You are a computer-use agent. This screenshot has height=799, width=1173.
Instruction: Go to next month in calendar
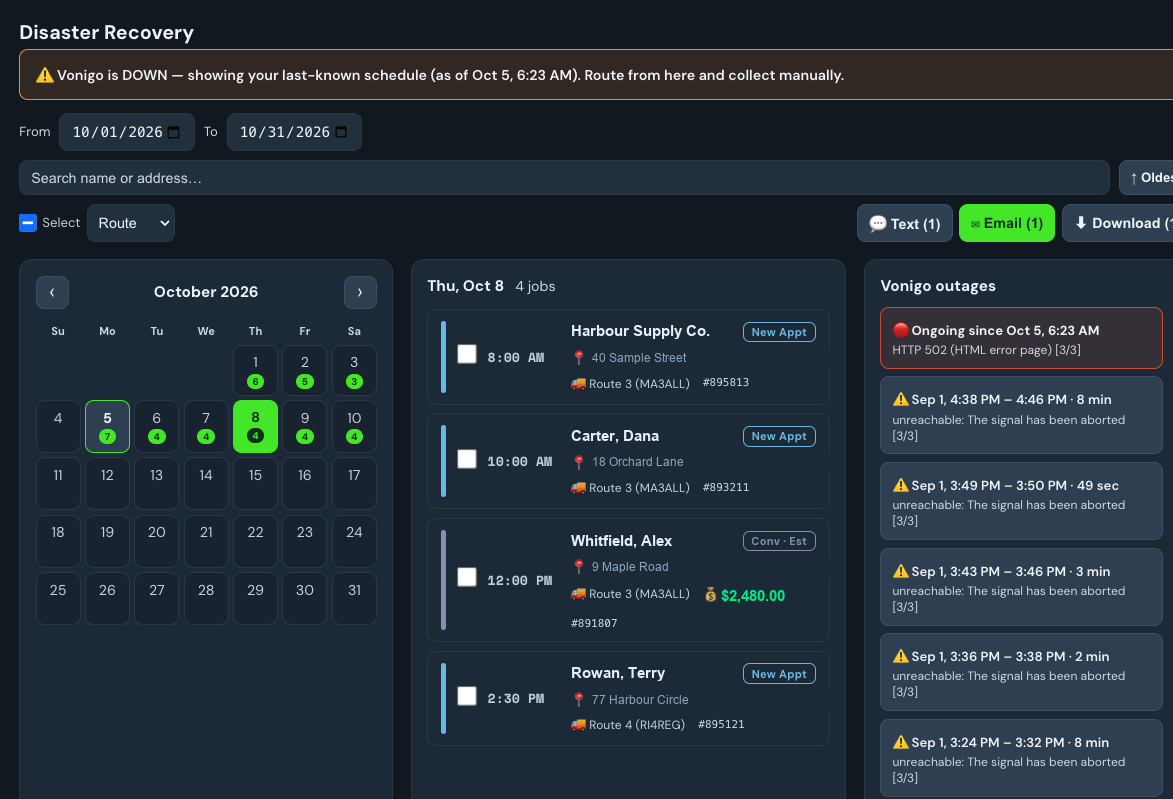point(360,293)
